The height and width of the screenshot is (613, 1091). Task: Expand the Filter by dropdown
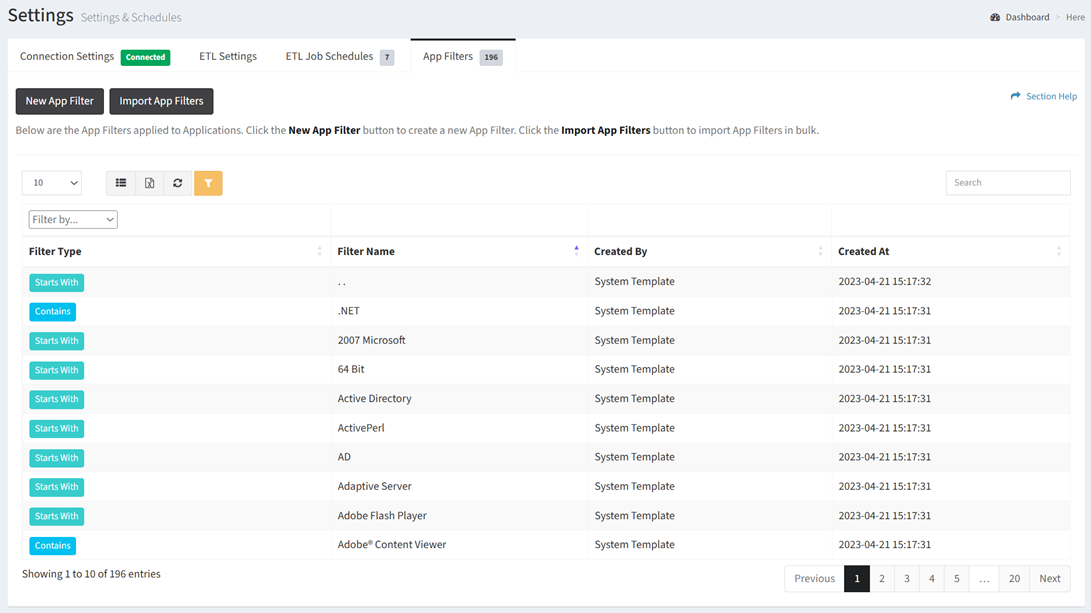[73, 219]
